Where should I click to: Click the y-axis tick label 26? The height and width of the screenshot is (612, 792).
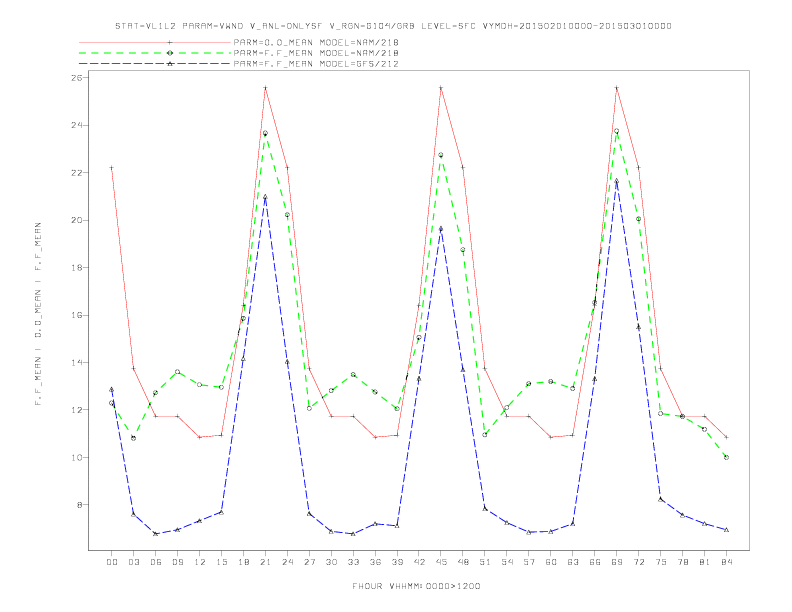pos(76,78)
